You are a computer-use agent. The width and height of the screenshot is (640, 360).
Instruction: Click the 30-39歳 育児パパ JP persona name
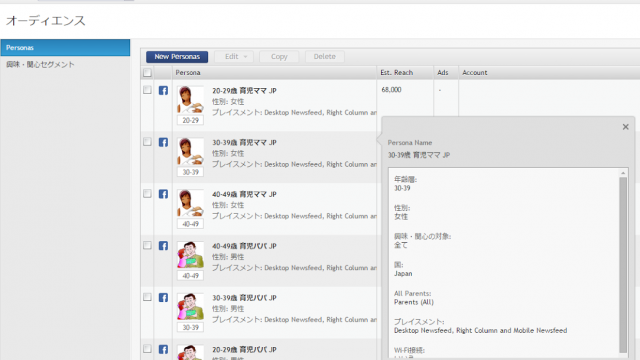pos(244,298)
